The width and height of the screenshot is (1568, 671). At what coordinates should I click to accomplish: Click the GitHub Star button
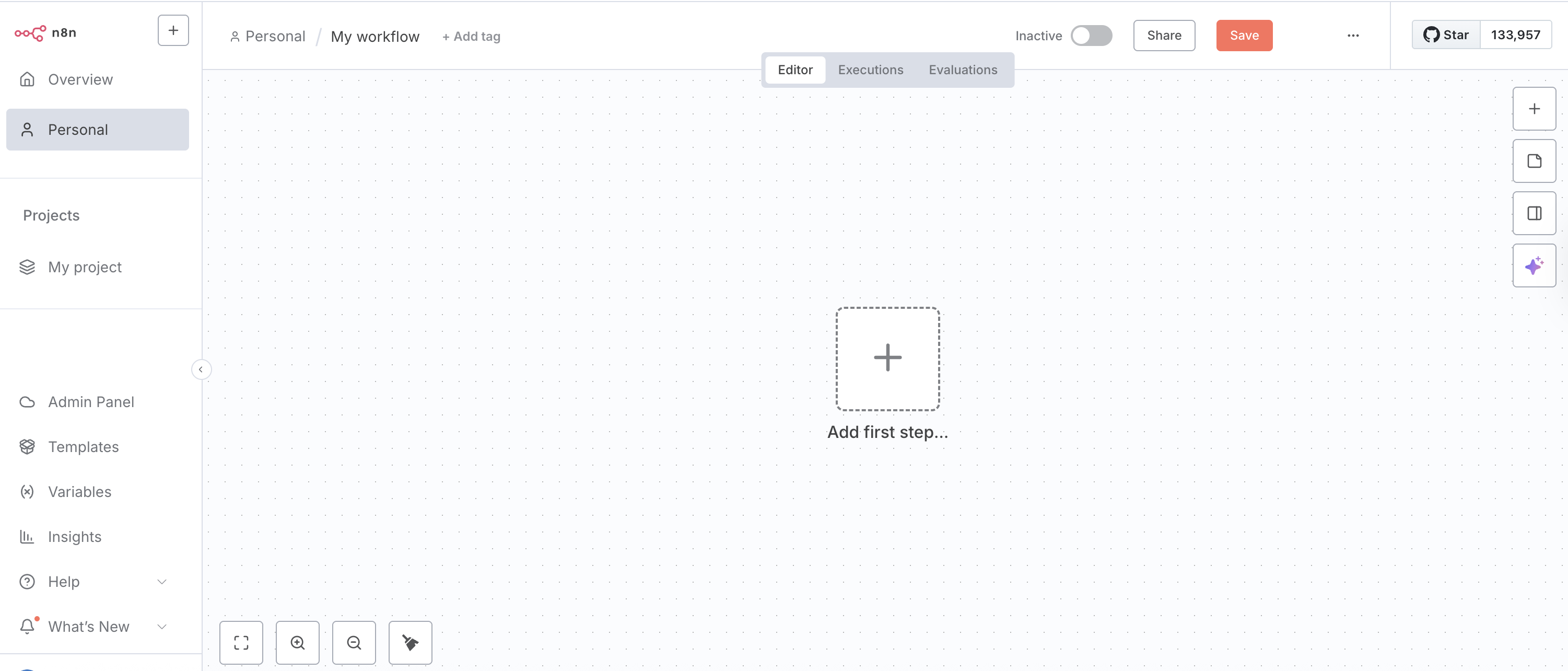(x=1446, y=36)
